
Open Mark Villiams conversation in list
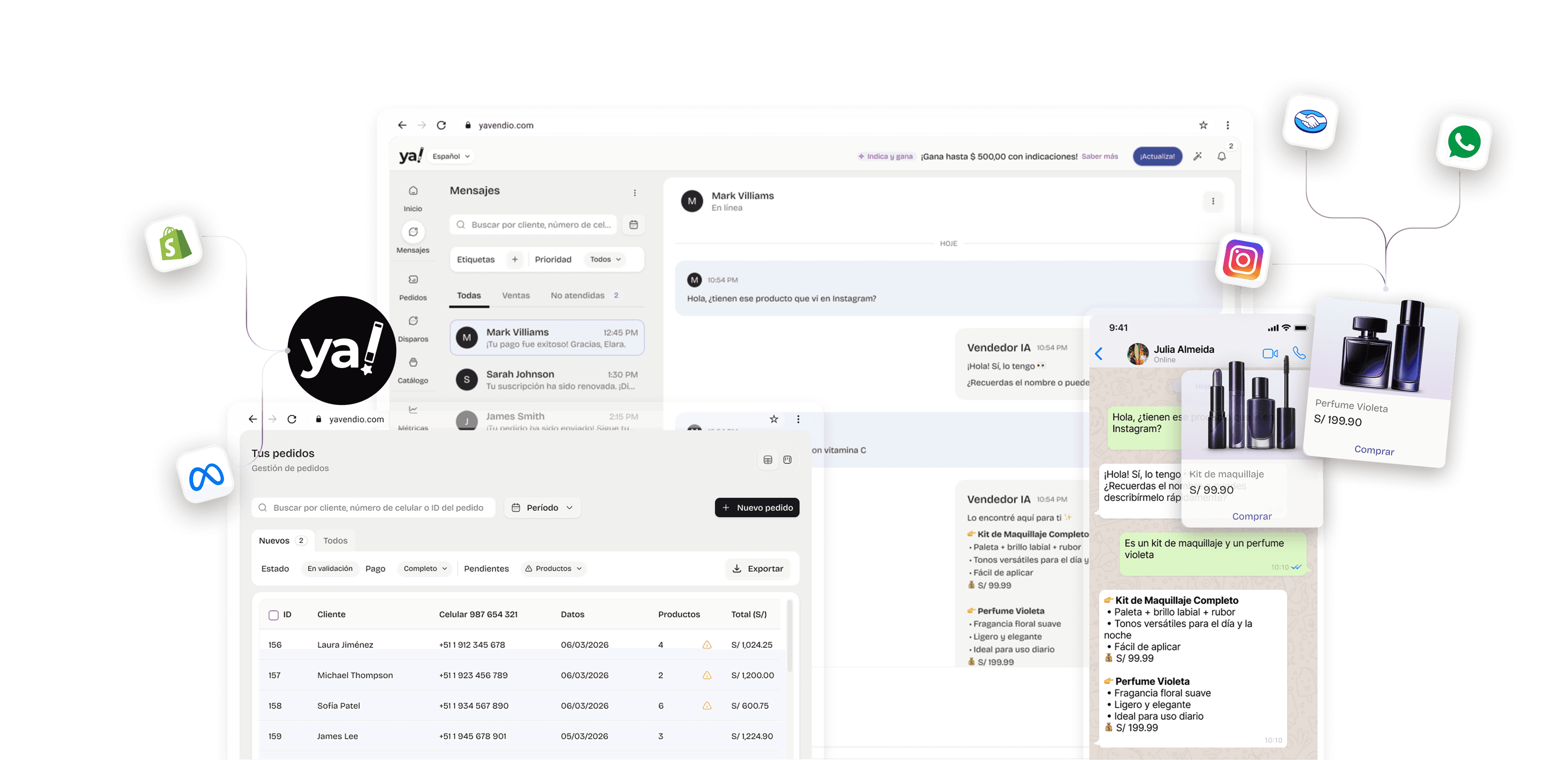tap(547, 337)
